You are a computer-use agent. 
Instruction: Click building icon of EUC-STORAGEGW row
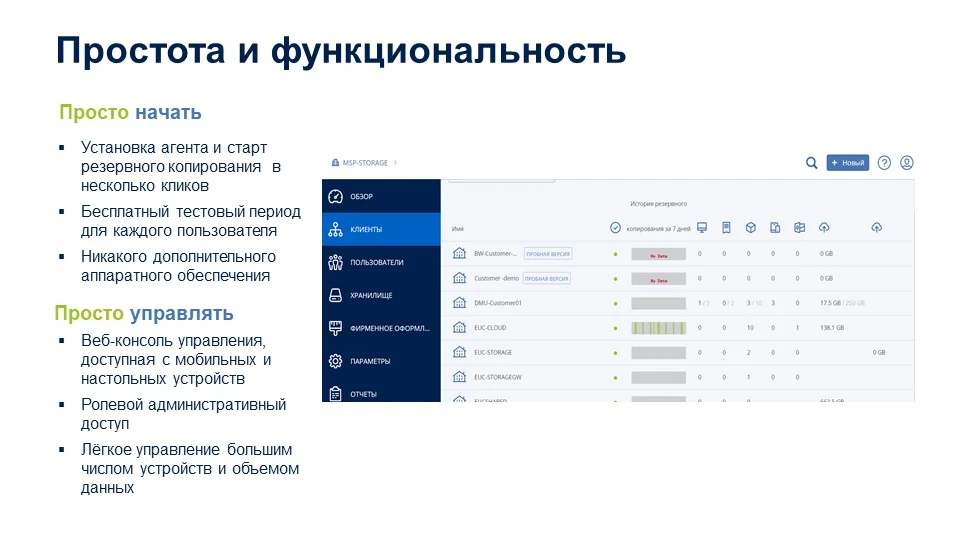coord(459,377)
